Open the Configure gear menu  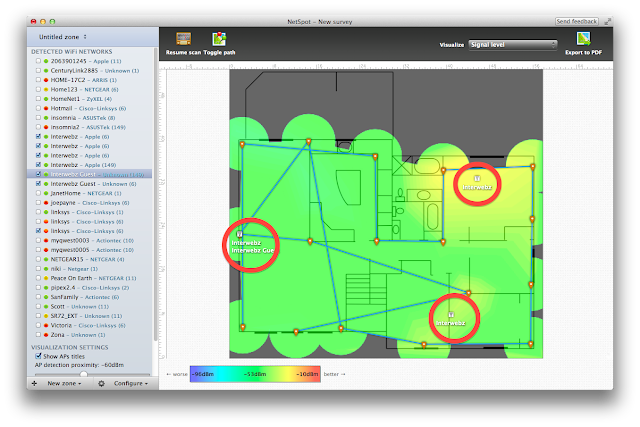pyautogui.click(x=123, y=383)
